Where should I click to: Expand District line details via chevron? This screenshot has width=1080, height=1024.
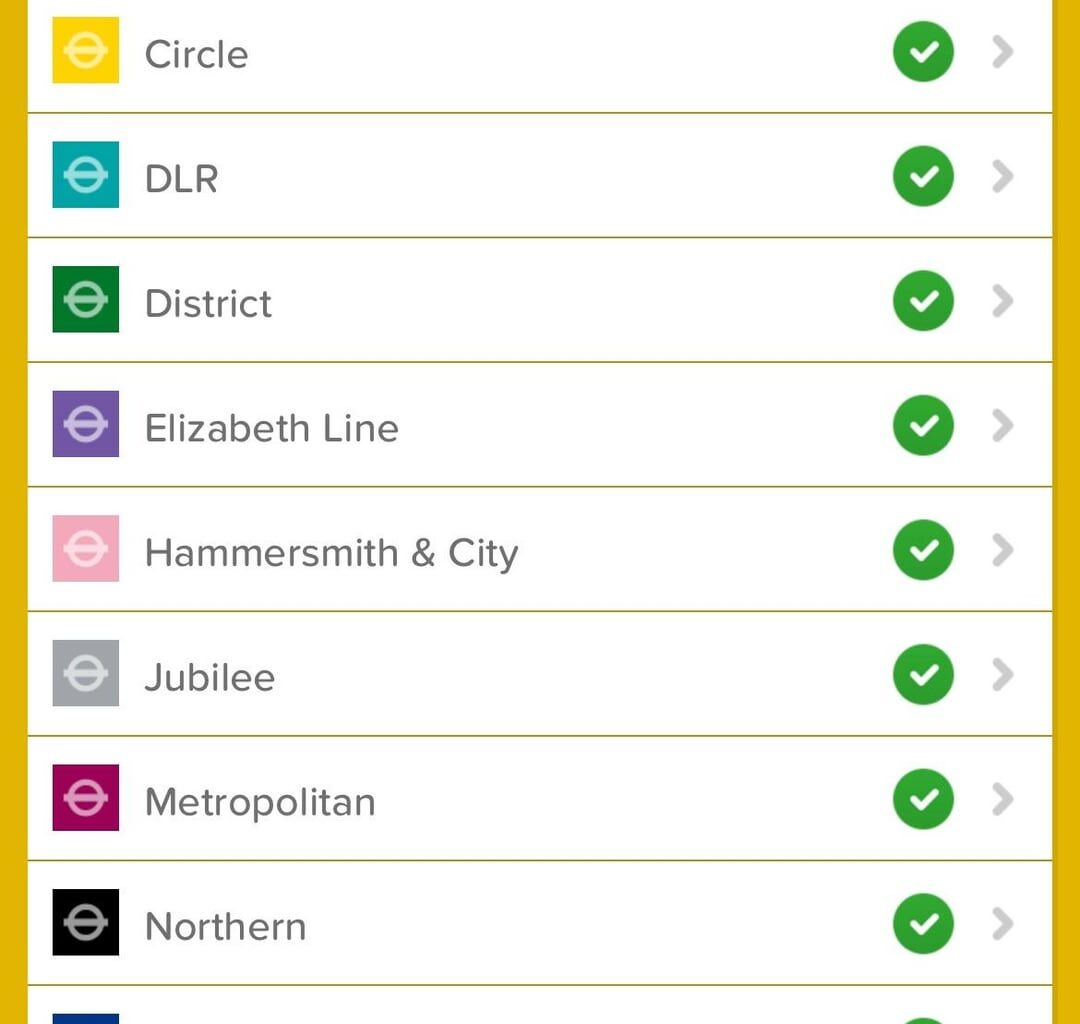pyautogui.click(x=1002, y=301)
